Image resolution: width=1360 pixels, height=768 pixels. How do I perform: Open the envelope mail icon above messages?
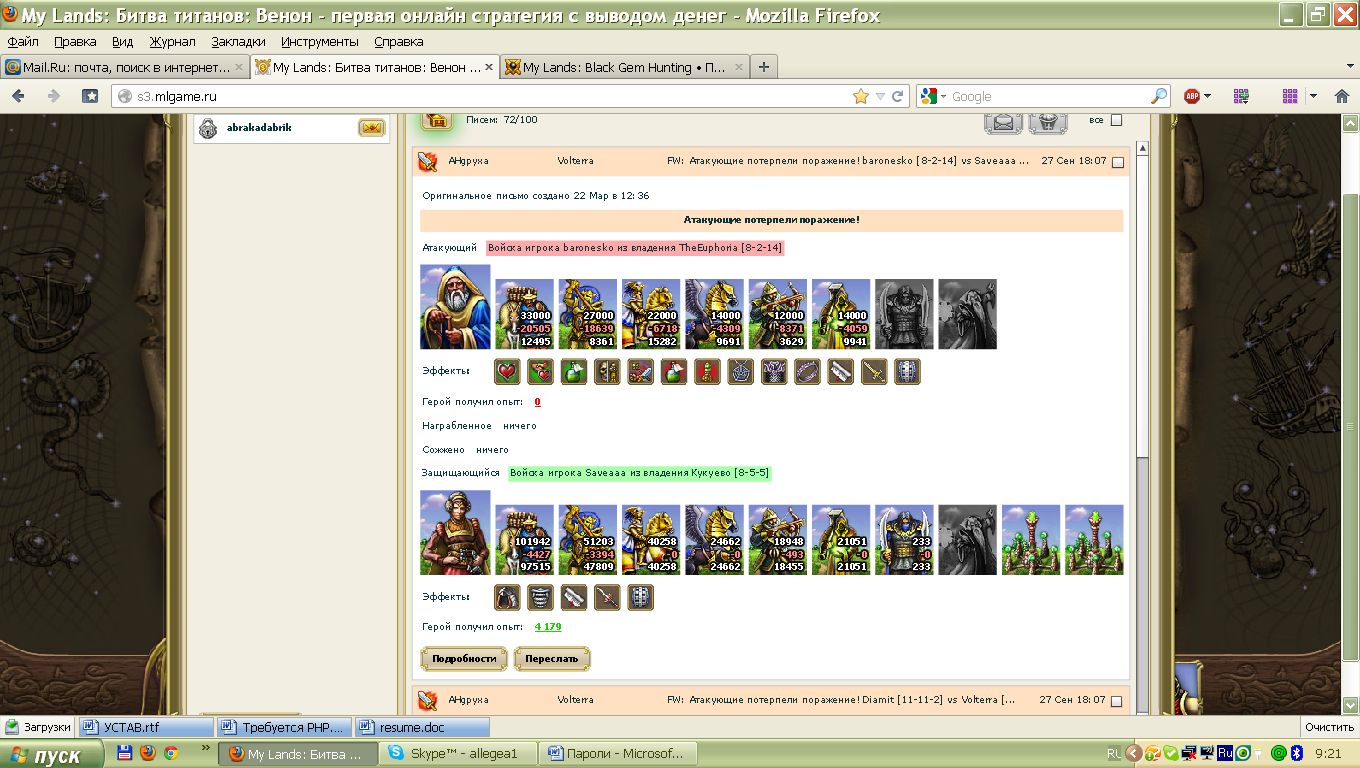pos(1003,122)
